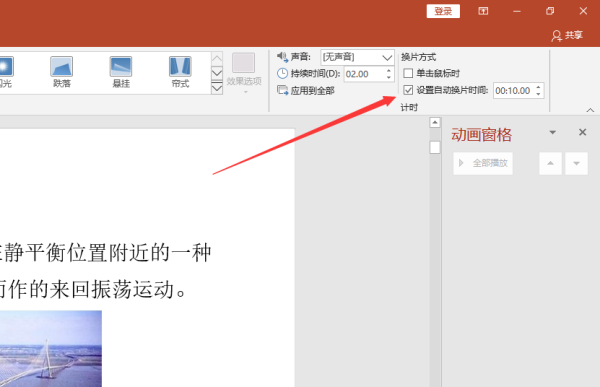
Task: Open ribbon display options icon
Action: click(x=483, y=11)
